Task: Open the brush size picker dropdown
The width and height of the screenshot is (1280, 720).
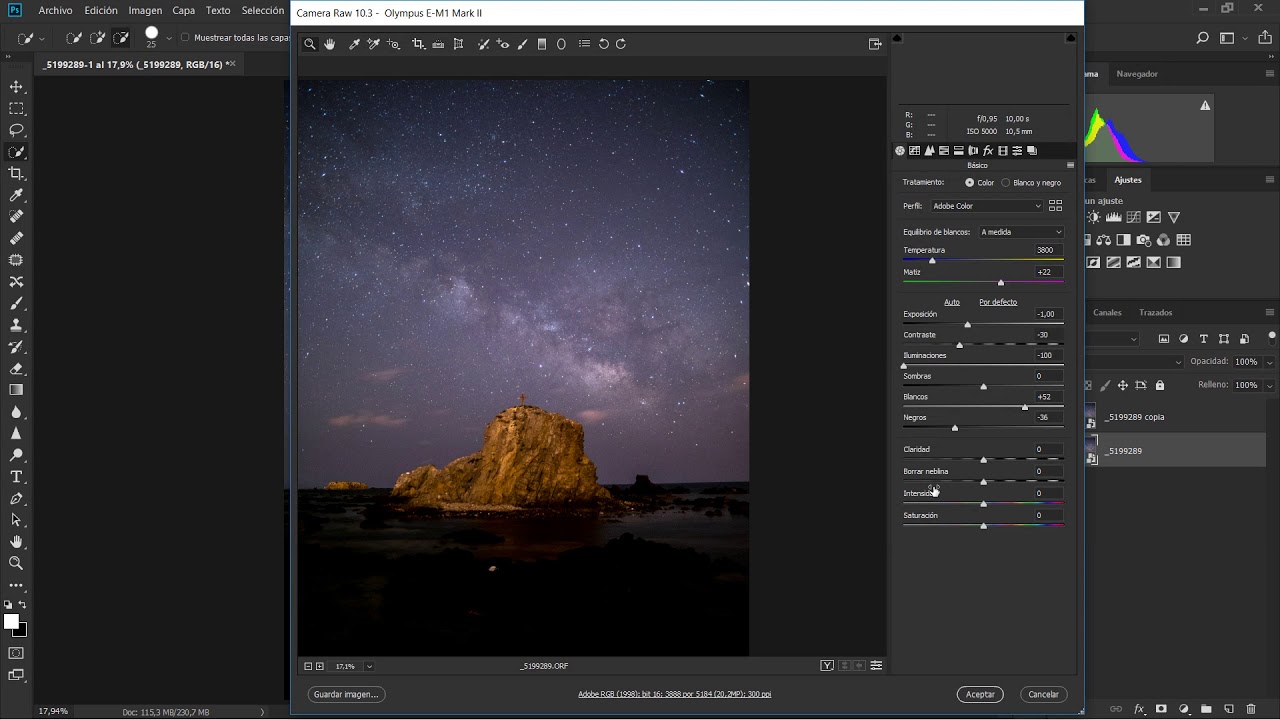Action: point(169,38)
